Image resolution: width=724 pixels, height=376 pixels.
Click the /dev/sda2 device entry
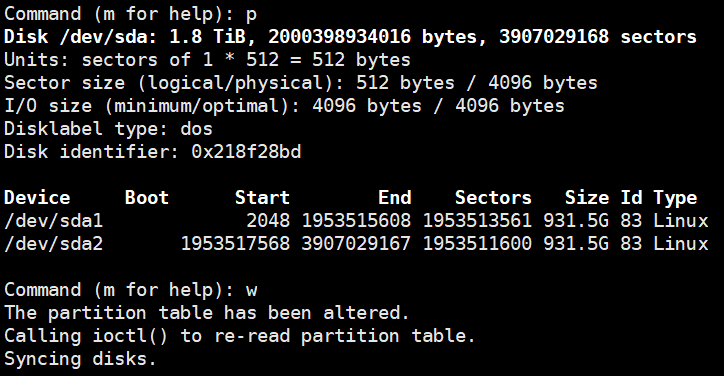(54, 244)
